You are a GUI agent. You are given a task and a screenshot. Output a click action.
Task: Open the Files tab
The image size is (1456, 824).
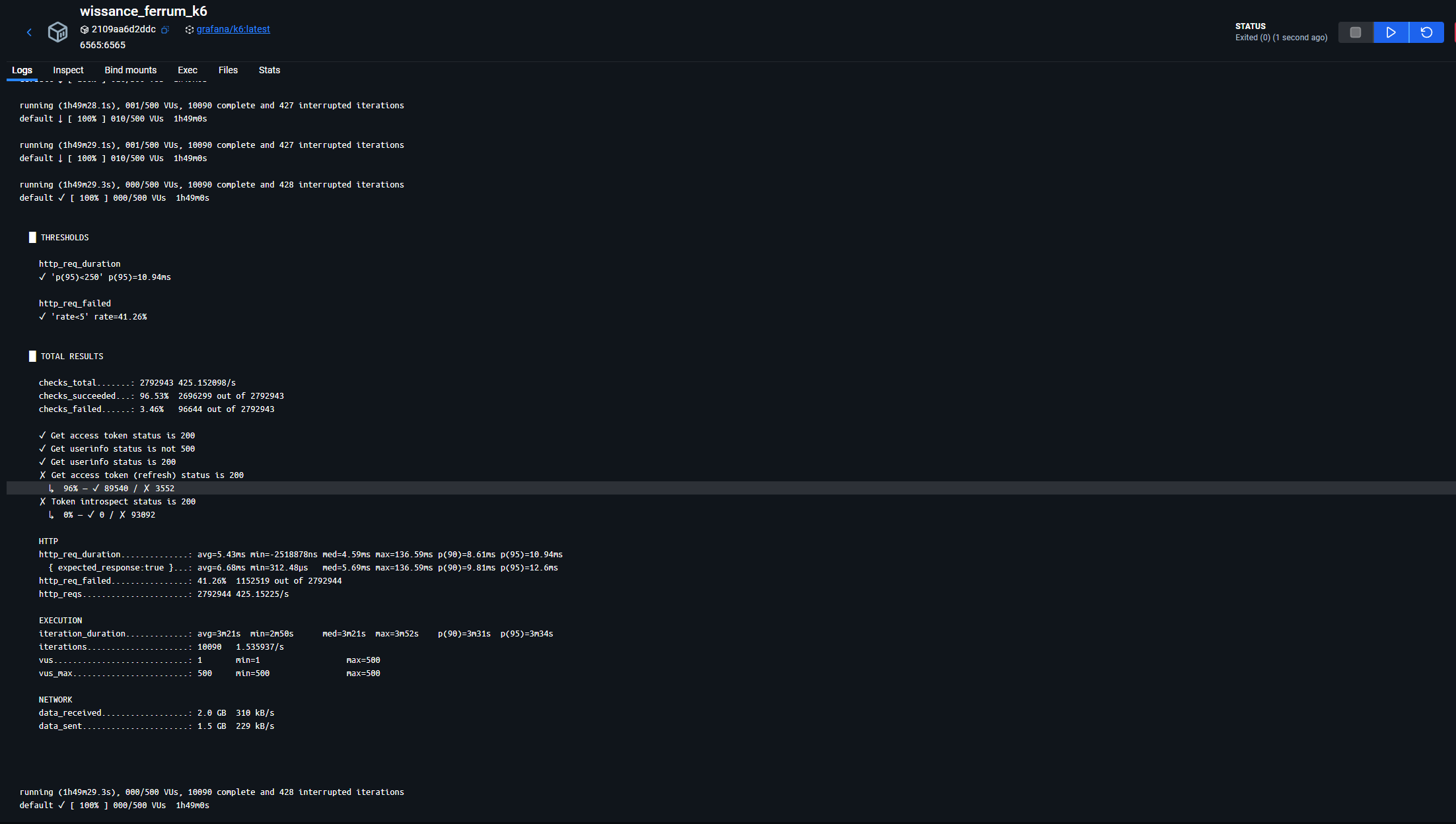click(x=228, y=70)
